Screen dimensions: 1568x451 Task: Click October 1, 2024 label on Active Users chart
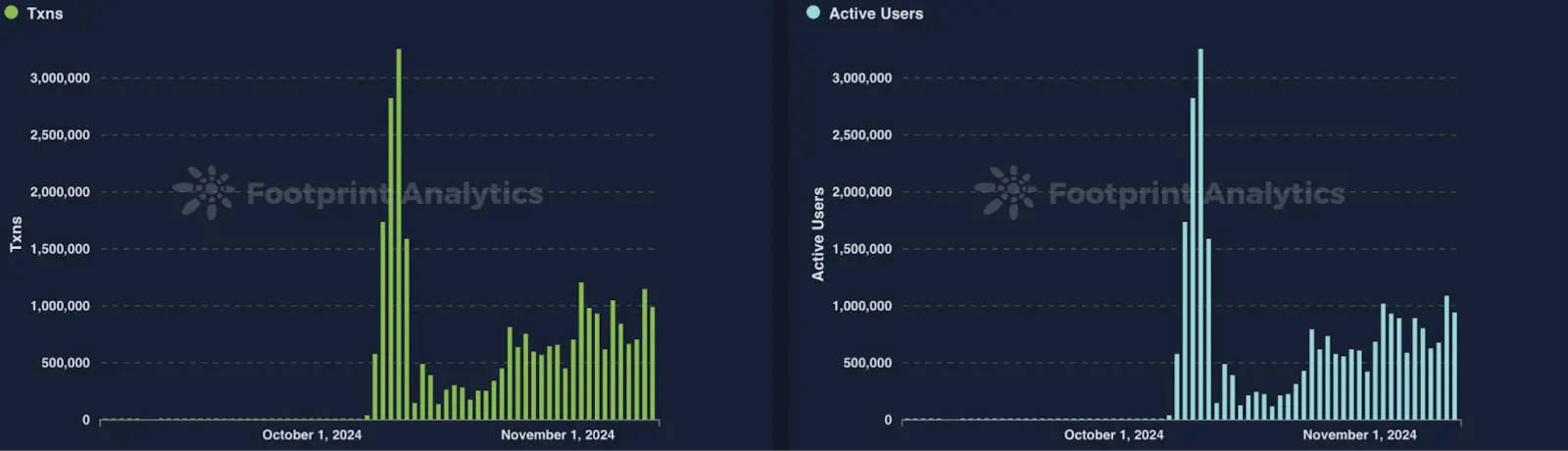[x=1114, y=435]
